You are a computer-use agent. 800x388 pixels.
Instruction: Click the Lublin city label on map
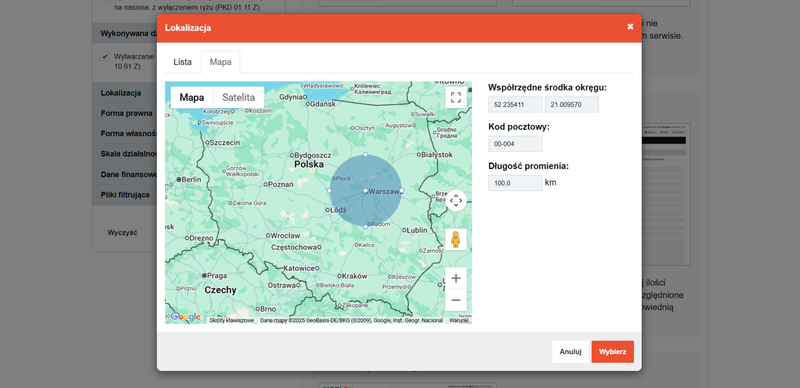(x=417, y=230)
